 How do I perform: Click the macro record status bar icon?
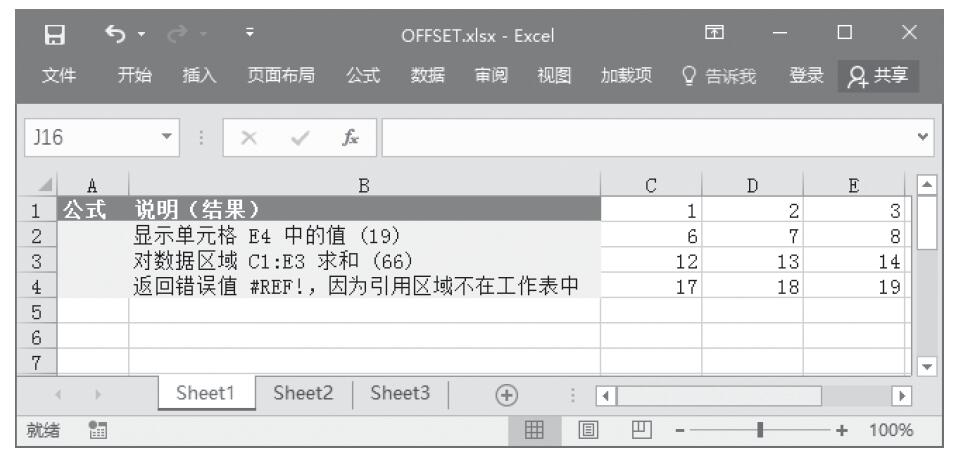click(98, 430)
